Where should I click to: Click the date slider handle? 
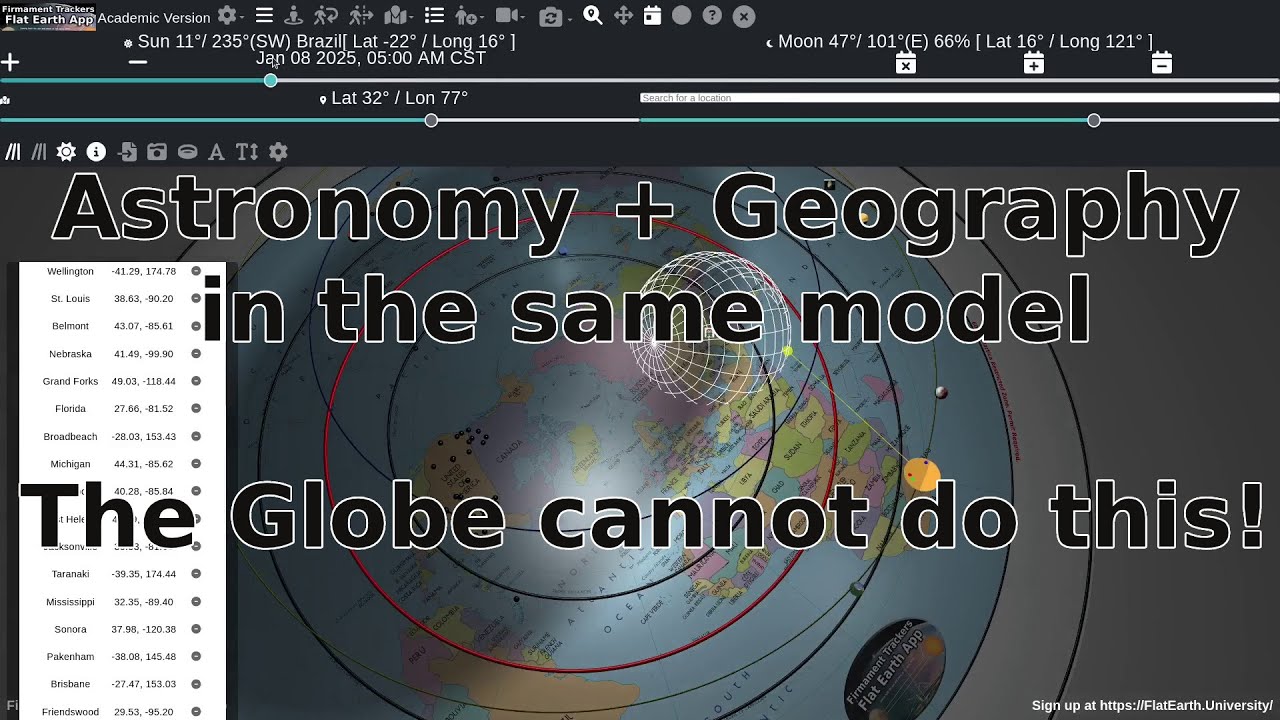270,80
